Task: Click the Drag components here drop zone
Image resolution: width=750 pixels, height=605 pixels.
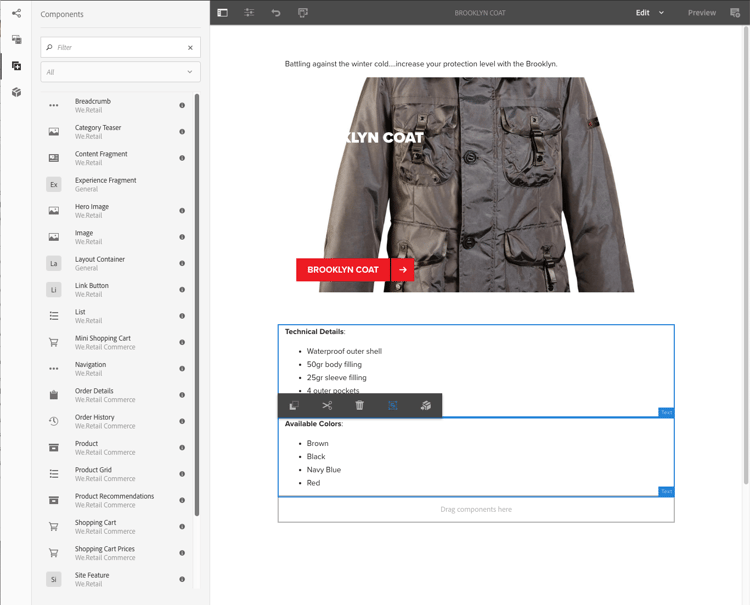Action: [x=476, y=509]
